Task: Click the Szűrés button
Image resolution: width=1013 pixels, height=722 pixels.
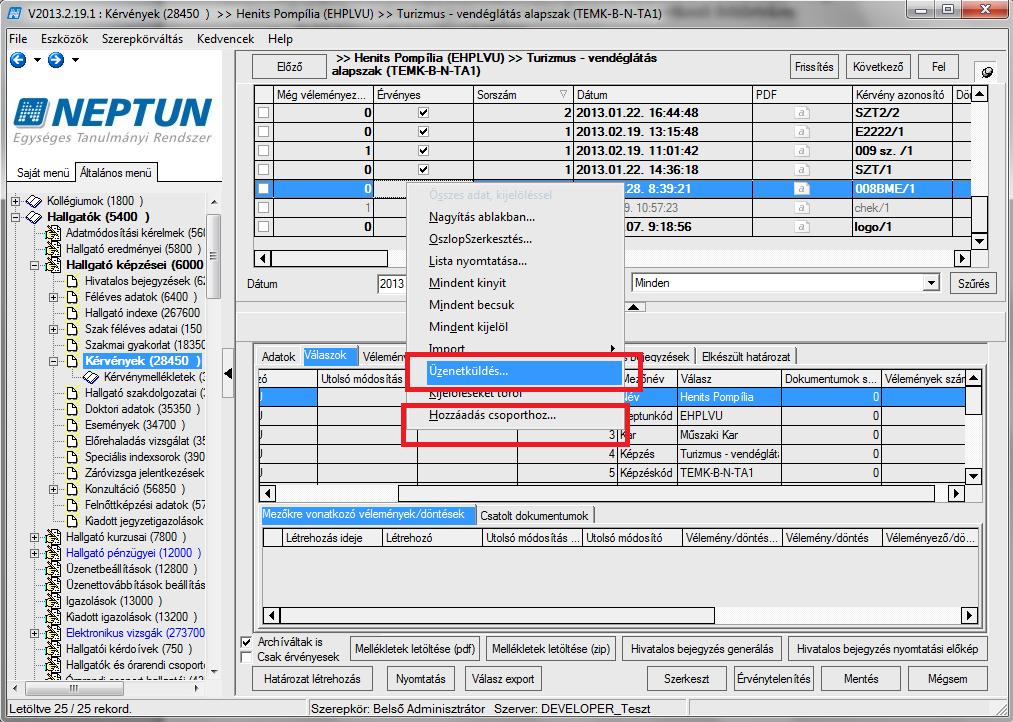Action: coord(973,283)
